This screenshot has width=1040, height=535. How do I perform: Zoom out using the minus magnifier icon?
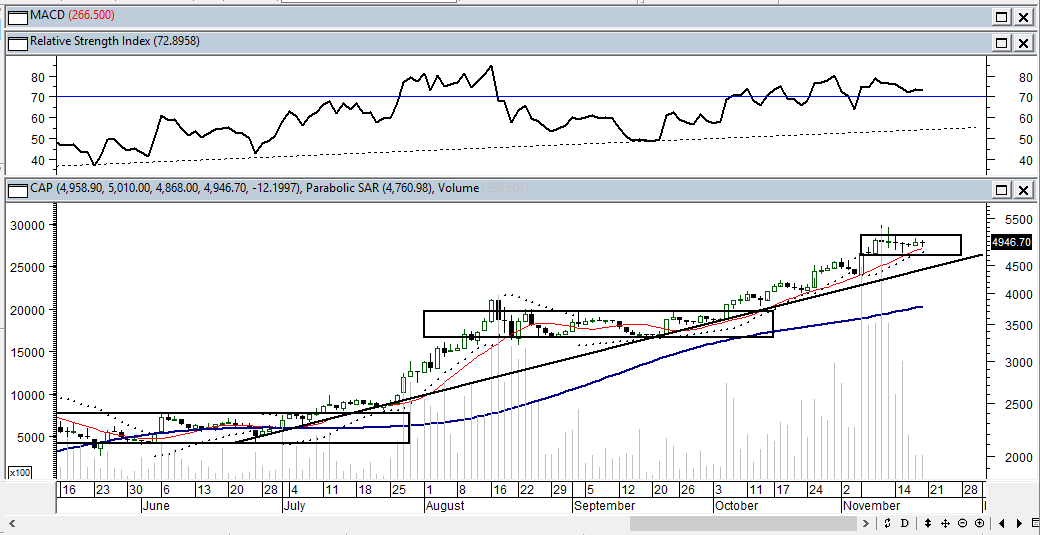tap(962, 524)
